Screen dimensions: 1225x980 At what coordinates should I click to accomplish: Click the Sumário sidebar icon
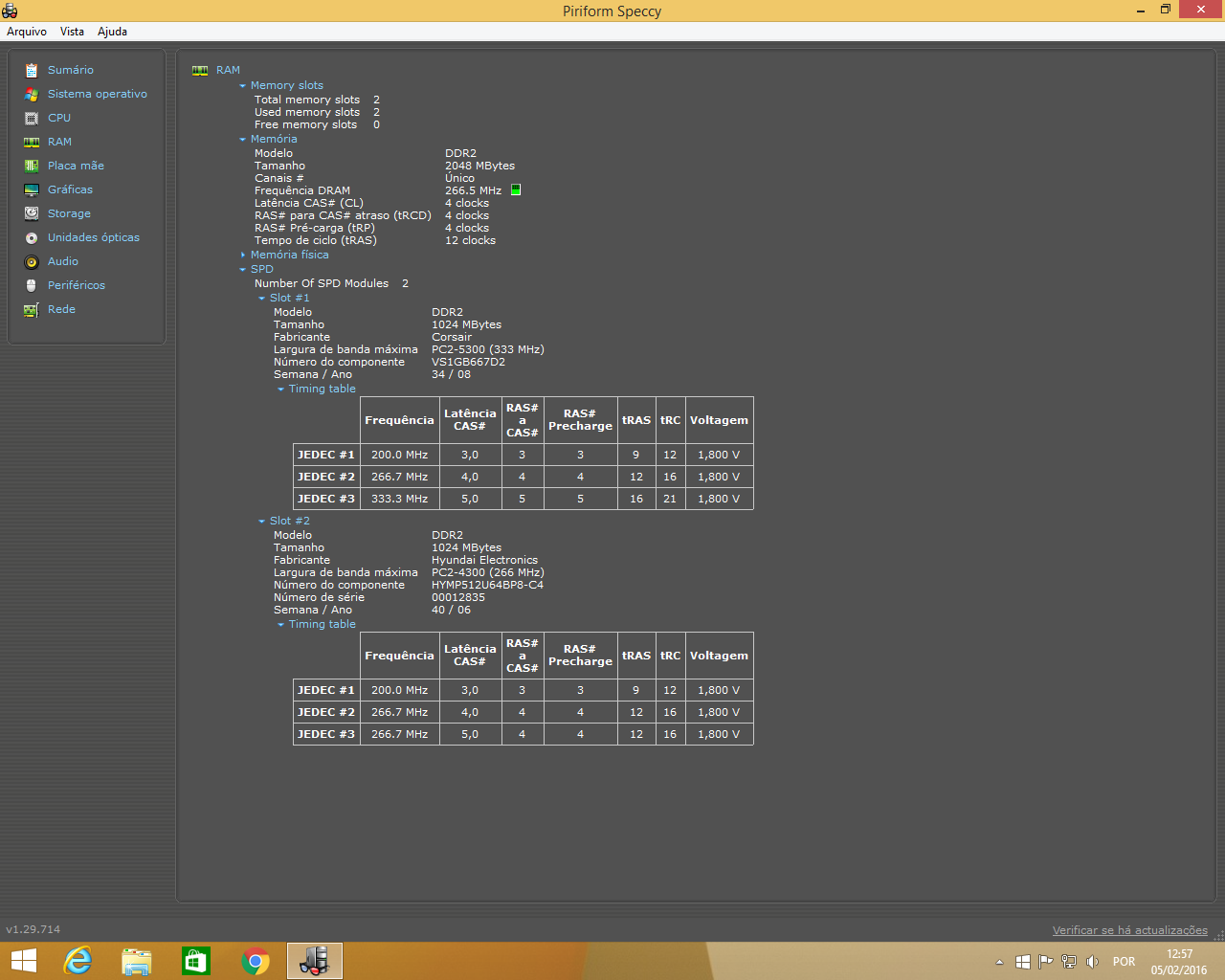tap(32, 70)
